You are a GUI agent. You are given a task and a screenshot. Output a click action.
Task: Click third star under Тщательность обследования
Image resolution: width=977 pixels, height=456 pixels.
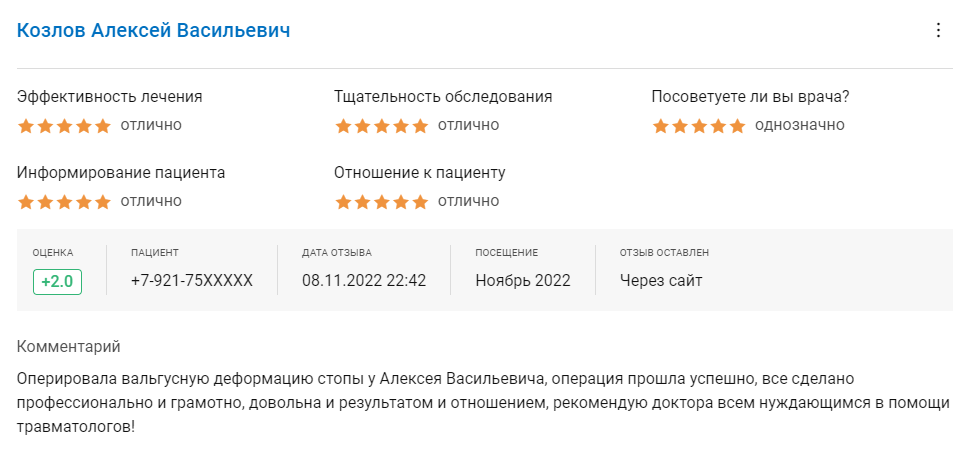coord(381,126)
